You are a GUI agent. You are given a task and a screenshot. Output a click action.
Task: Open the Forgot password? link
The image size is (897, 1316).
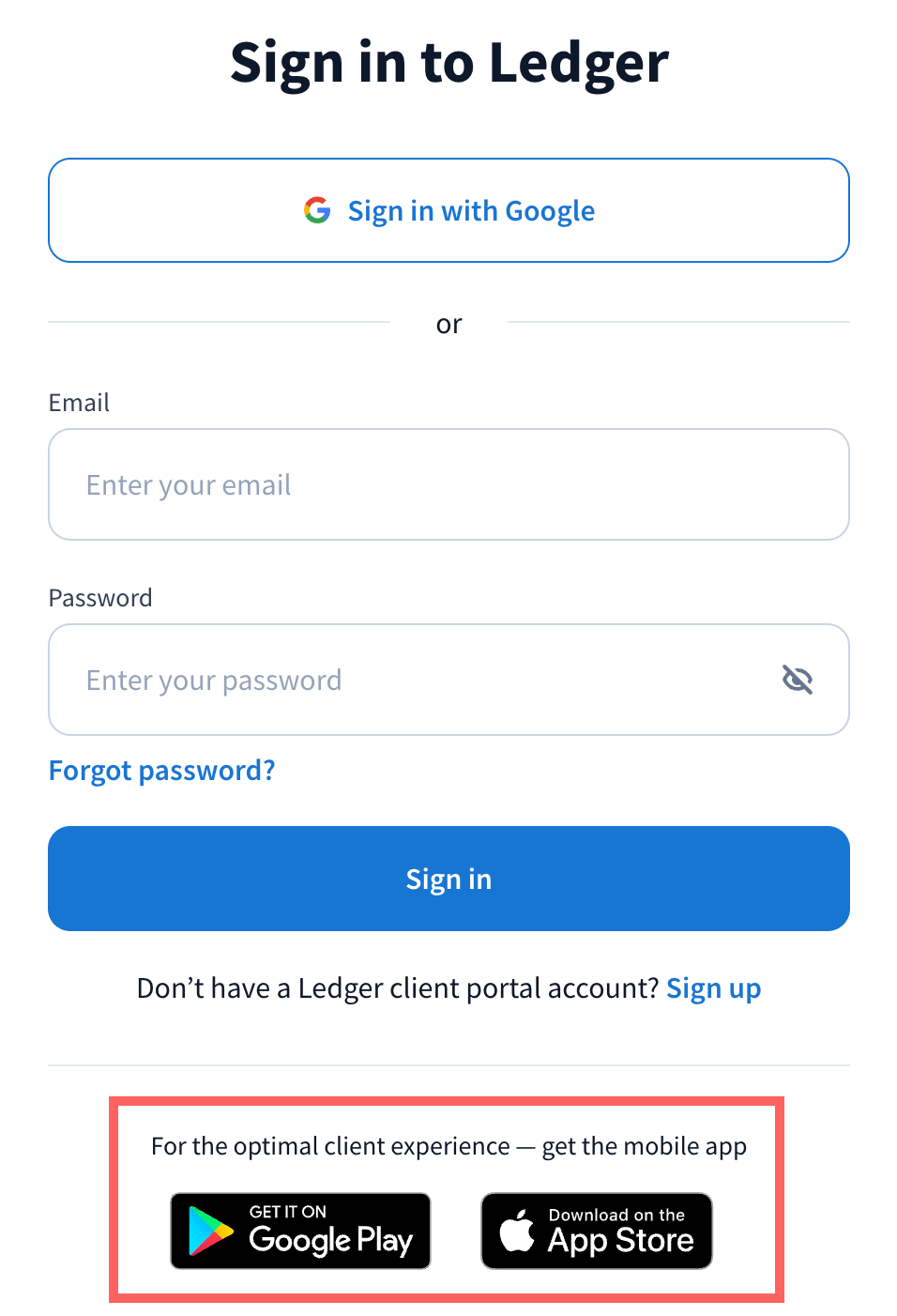click(161, 771)
